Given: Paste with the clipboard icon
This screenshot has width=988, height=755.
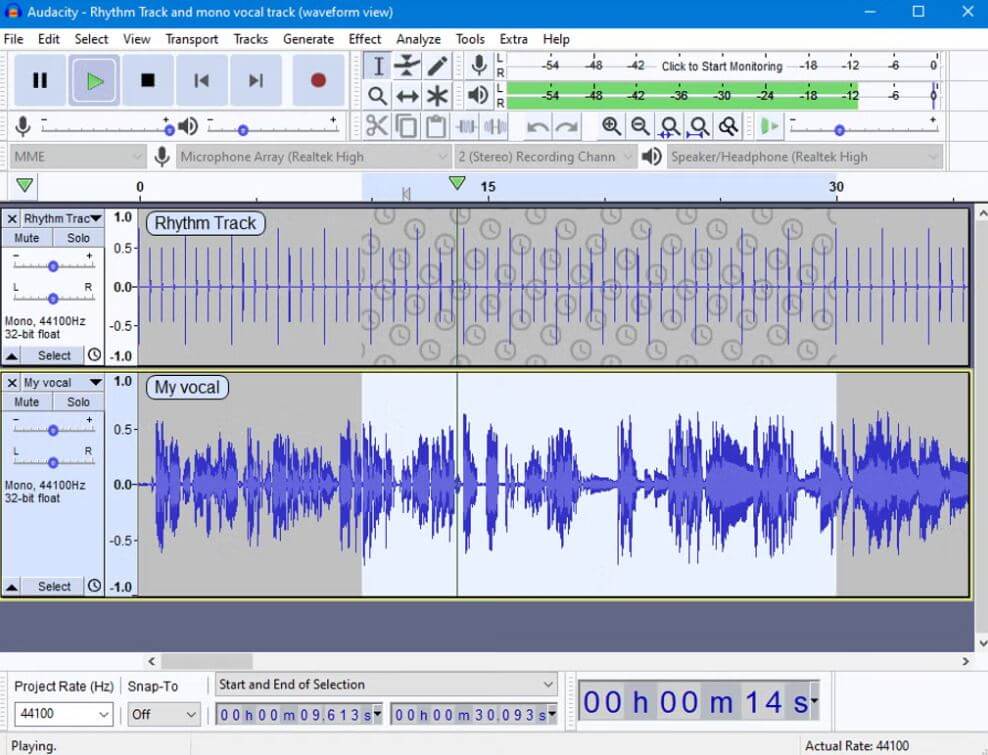Looking at the screenshot, I should (x=436, y=126).
